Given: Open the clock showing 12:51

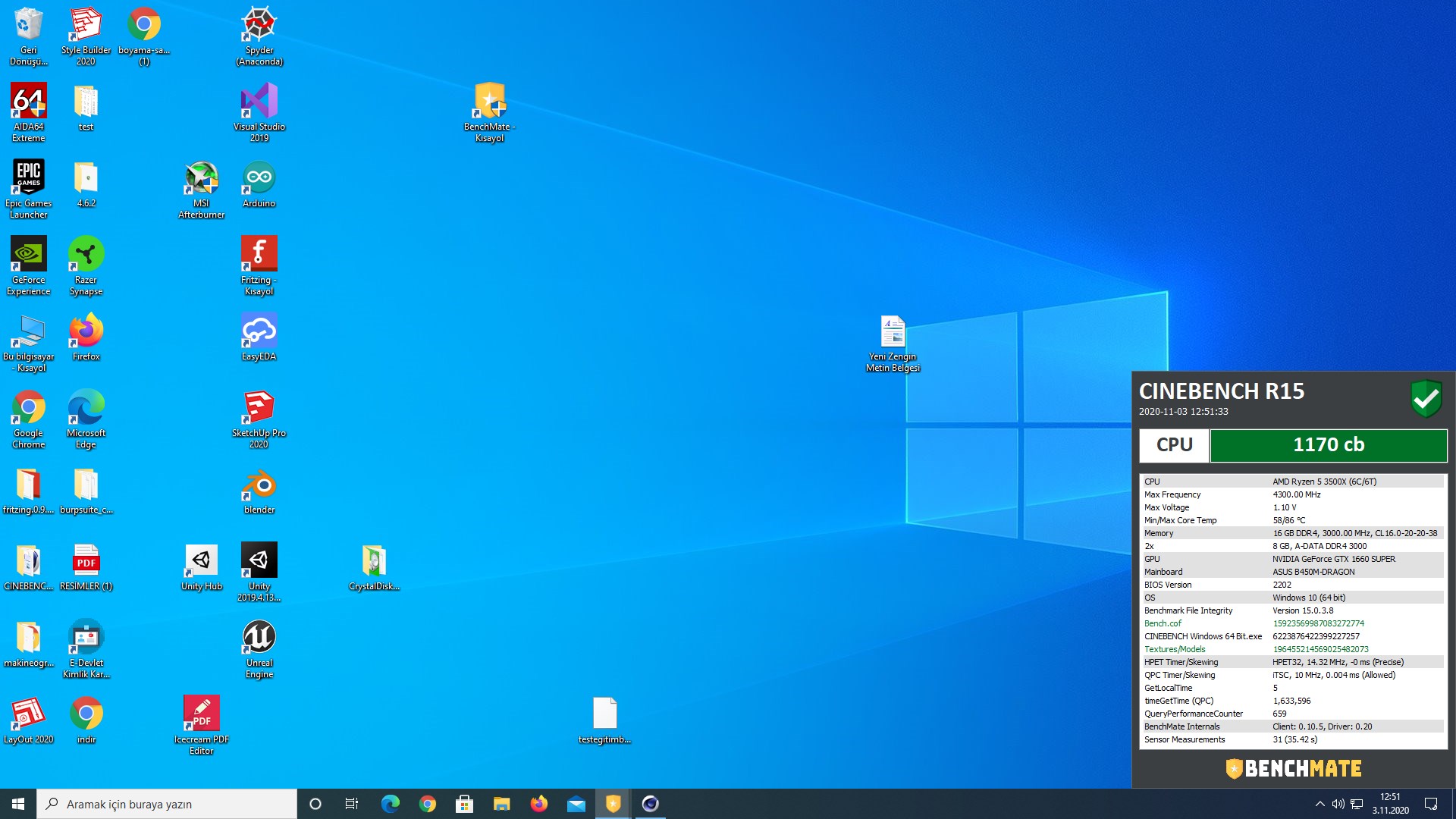Looking at the screenshot, I should (x=1390, y=804).
